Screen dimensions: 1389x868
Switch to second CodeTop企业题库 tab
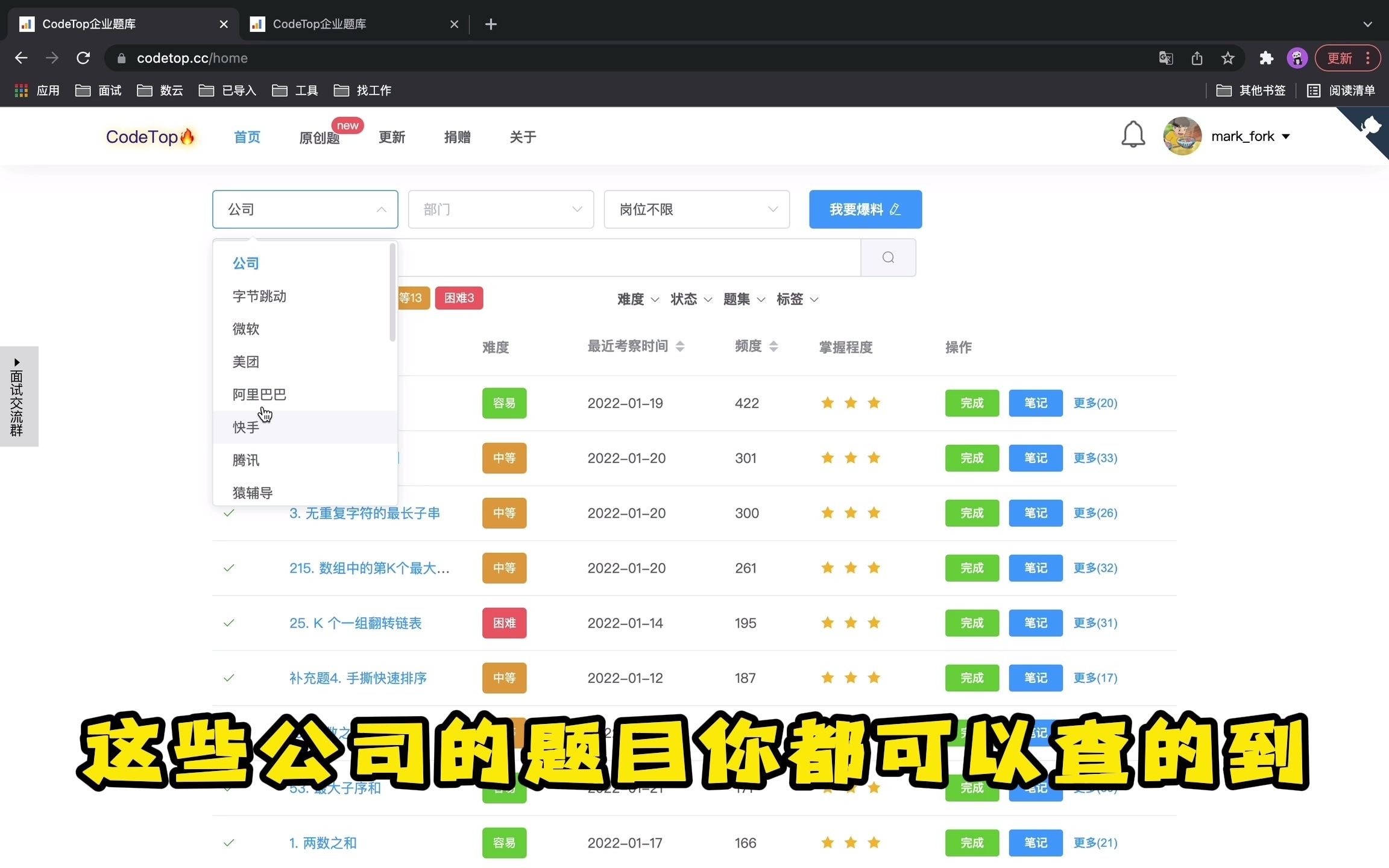[x=354, y=24]
